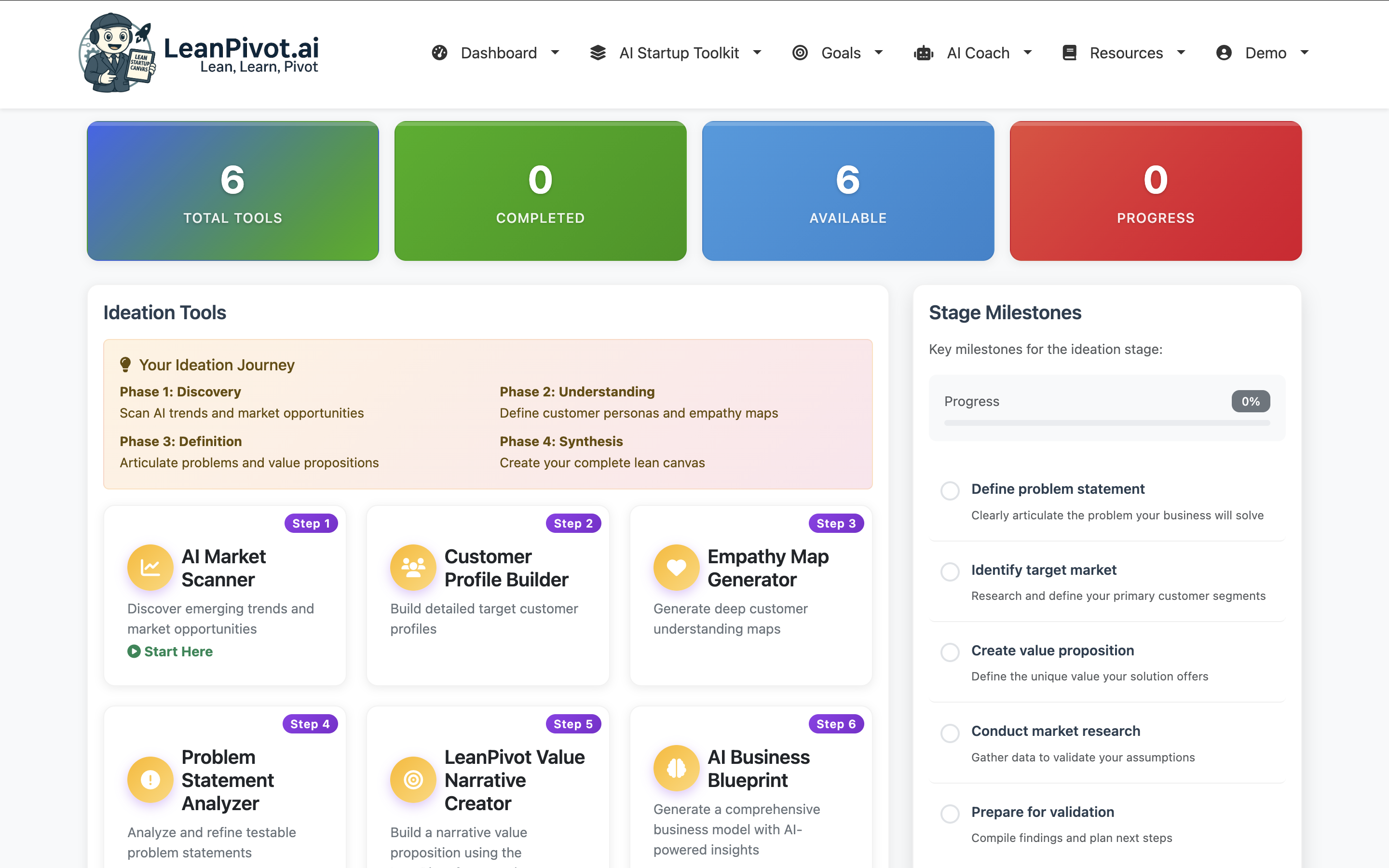Click the AI Market Scanner chart icon

pos(150,567)
